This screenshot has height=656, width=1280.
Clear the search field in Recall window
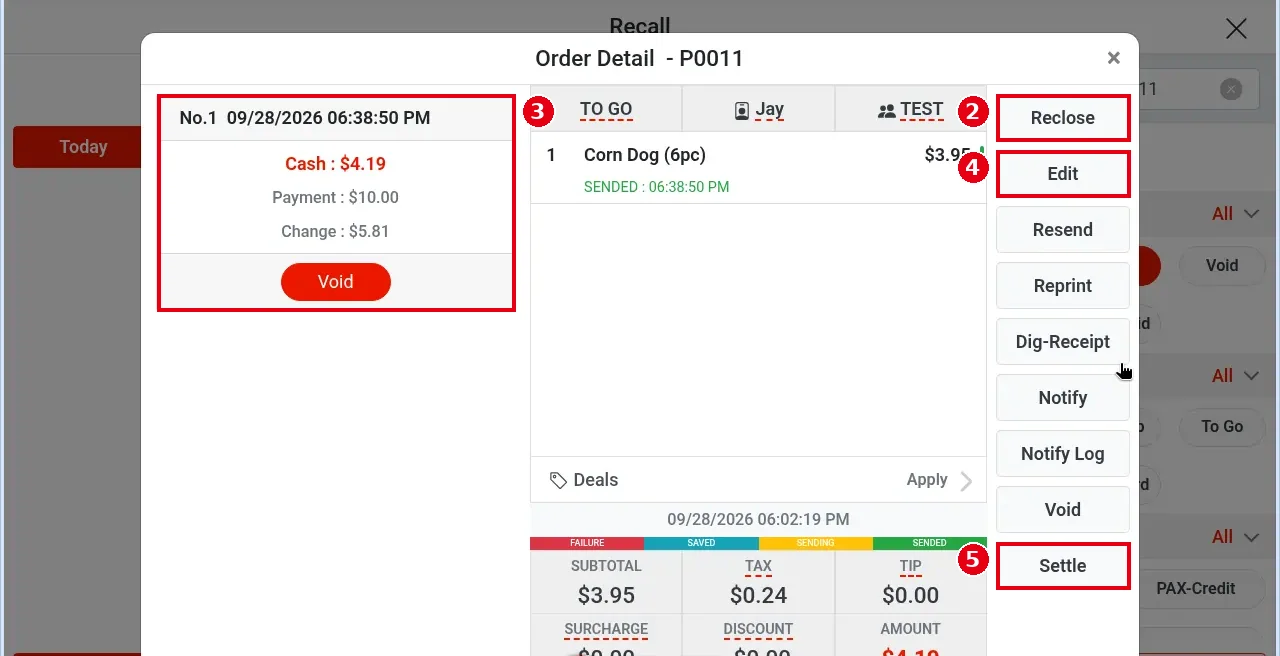[1231, 89]
